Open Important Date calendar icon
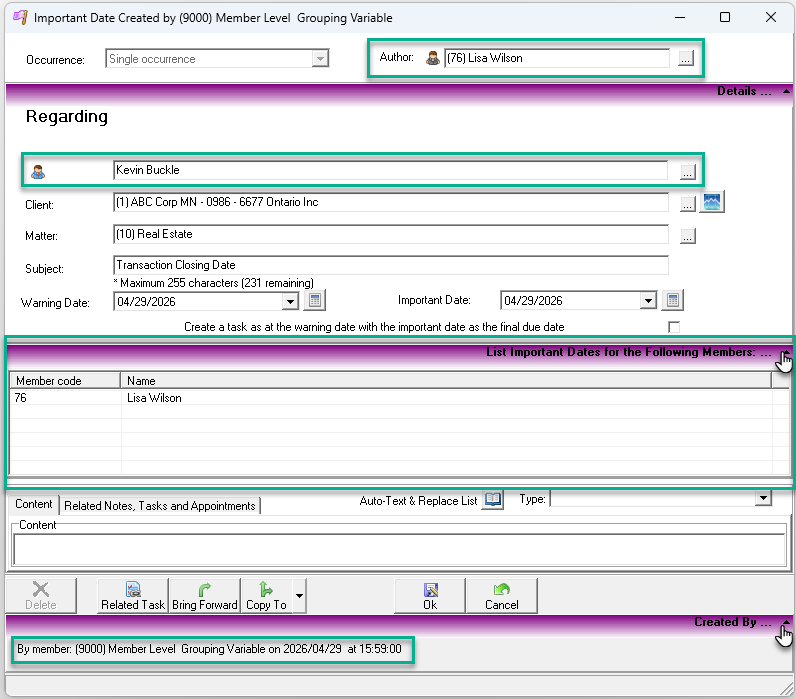The height and width of the screenshot is (699, 796). (x=673, y=301)
